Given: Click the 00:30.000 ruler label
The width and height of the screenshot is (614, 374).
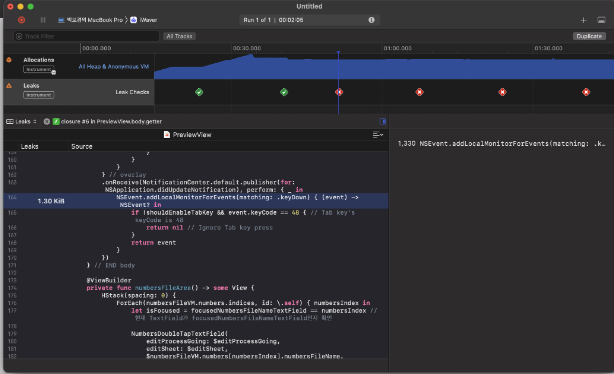Looking at the screenshot, I should tap(247, 48).
